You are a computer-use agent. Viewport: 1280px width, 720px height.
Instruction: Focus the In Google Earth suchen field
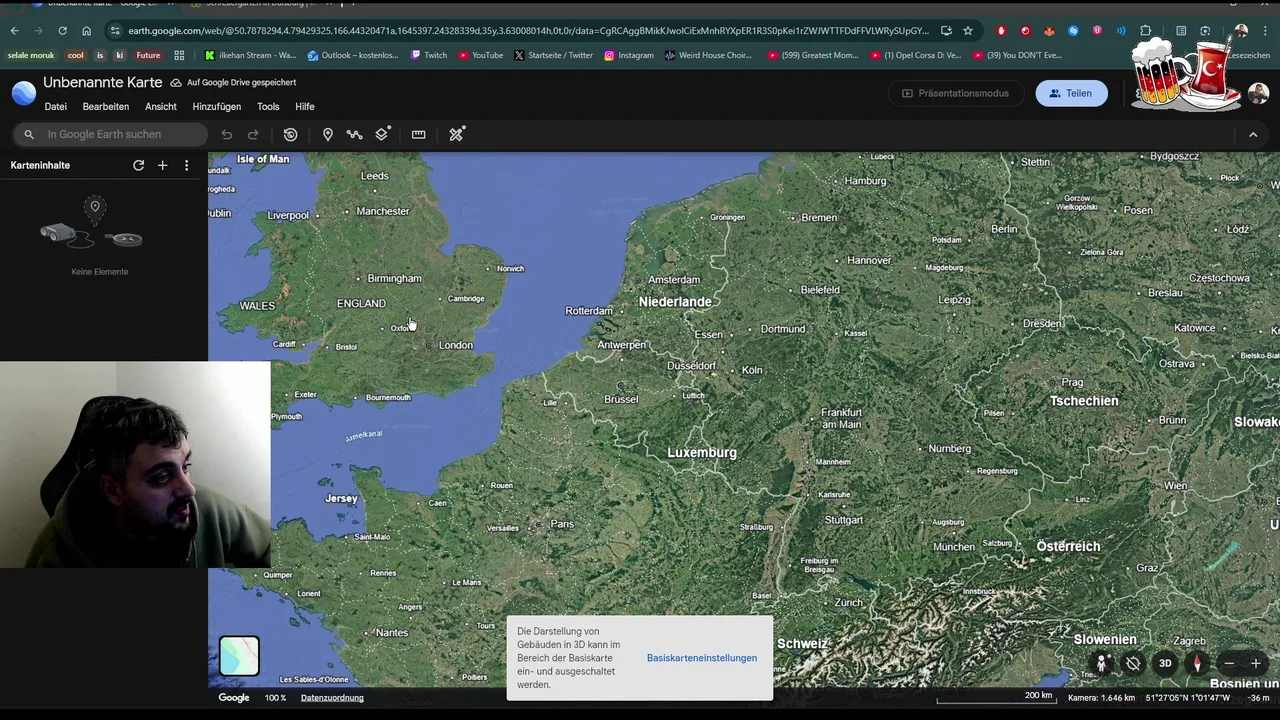[110, 134]
